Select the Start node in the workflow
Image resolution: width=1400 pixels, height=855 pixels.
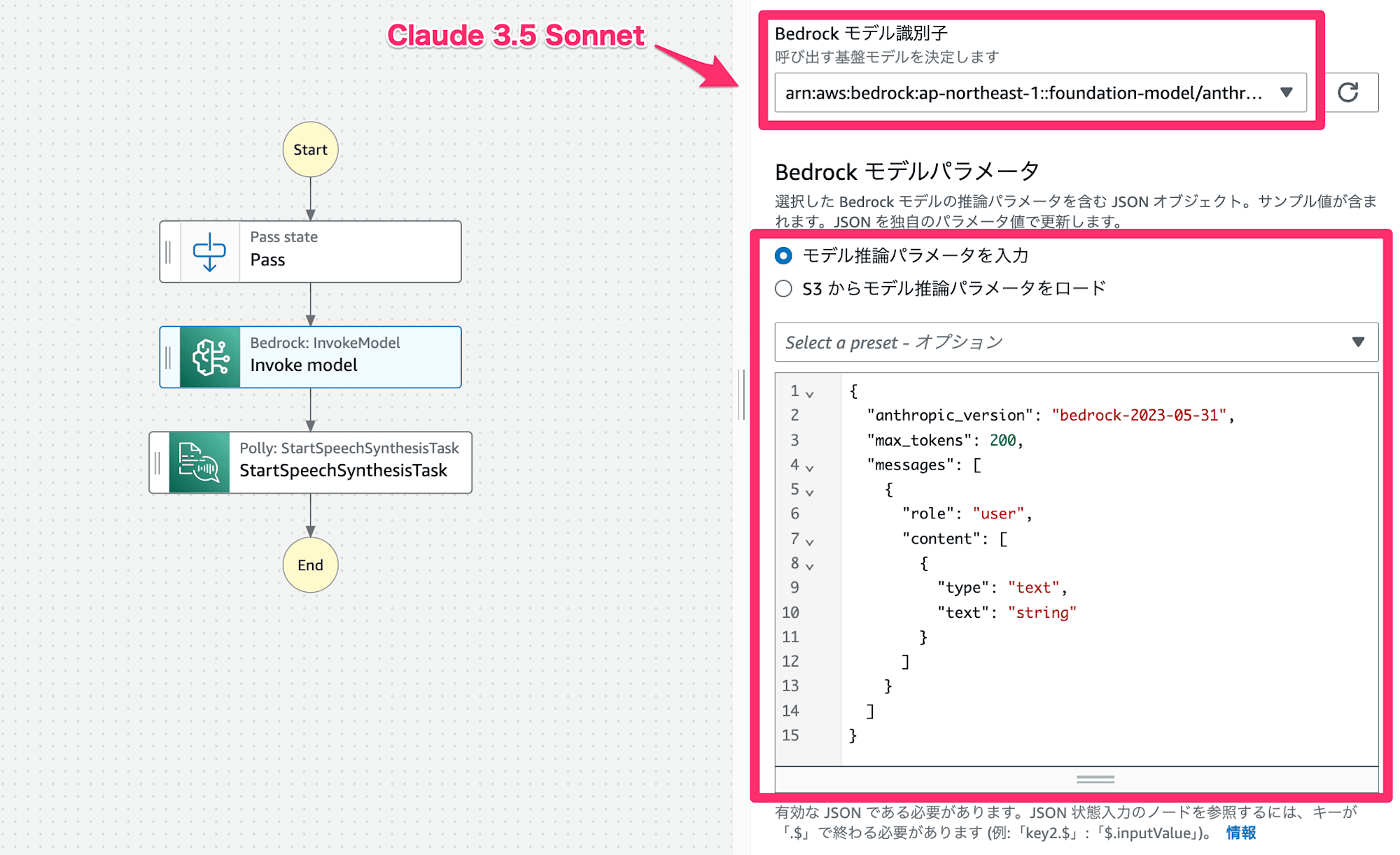[310, 149]
